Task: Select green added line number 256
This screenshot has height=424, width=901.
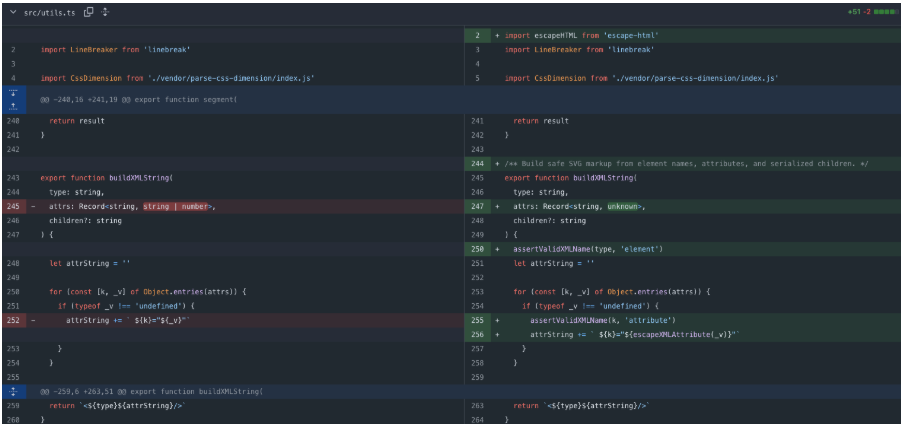Action: click(478, 334)
